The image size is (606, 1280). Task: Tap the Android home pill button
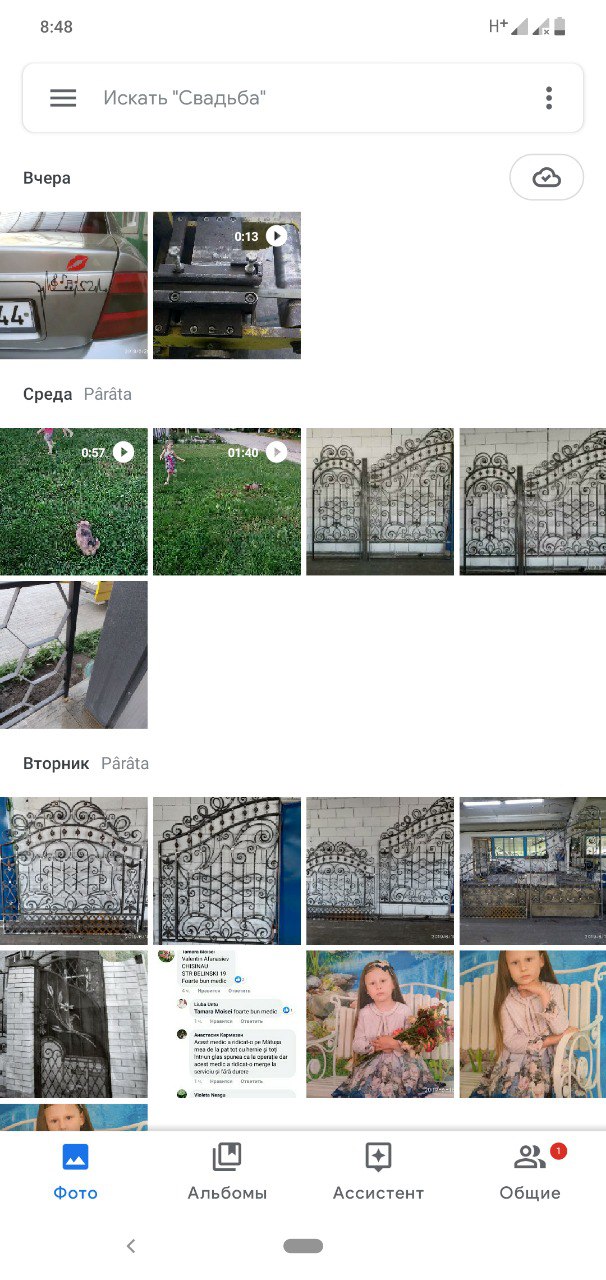[303, 1246]
